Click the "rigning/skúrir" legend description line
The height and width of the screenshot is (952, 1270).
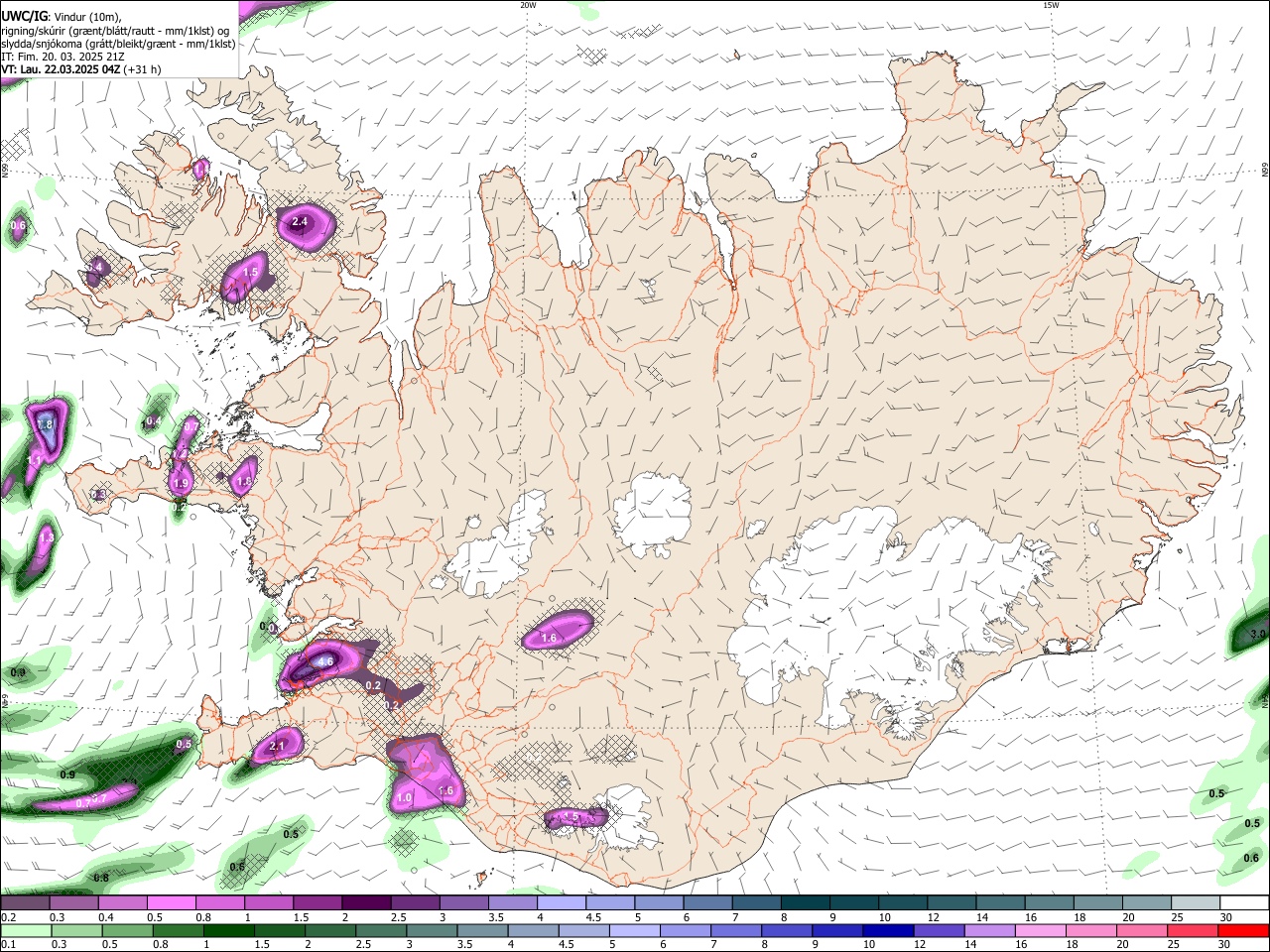(x=115, y=31)
